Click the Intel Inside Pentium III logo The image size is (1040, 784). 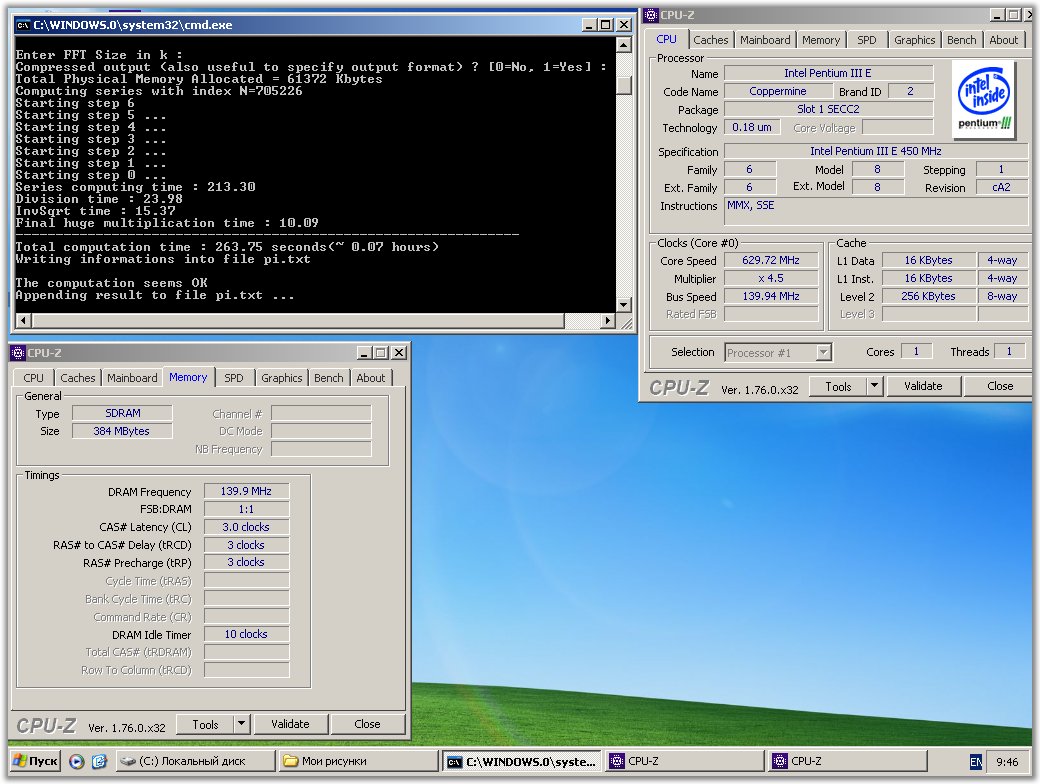[984, 99]
